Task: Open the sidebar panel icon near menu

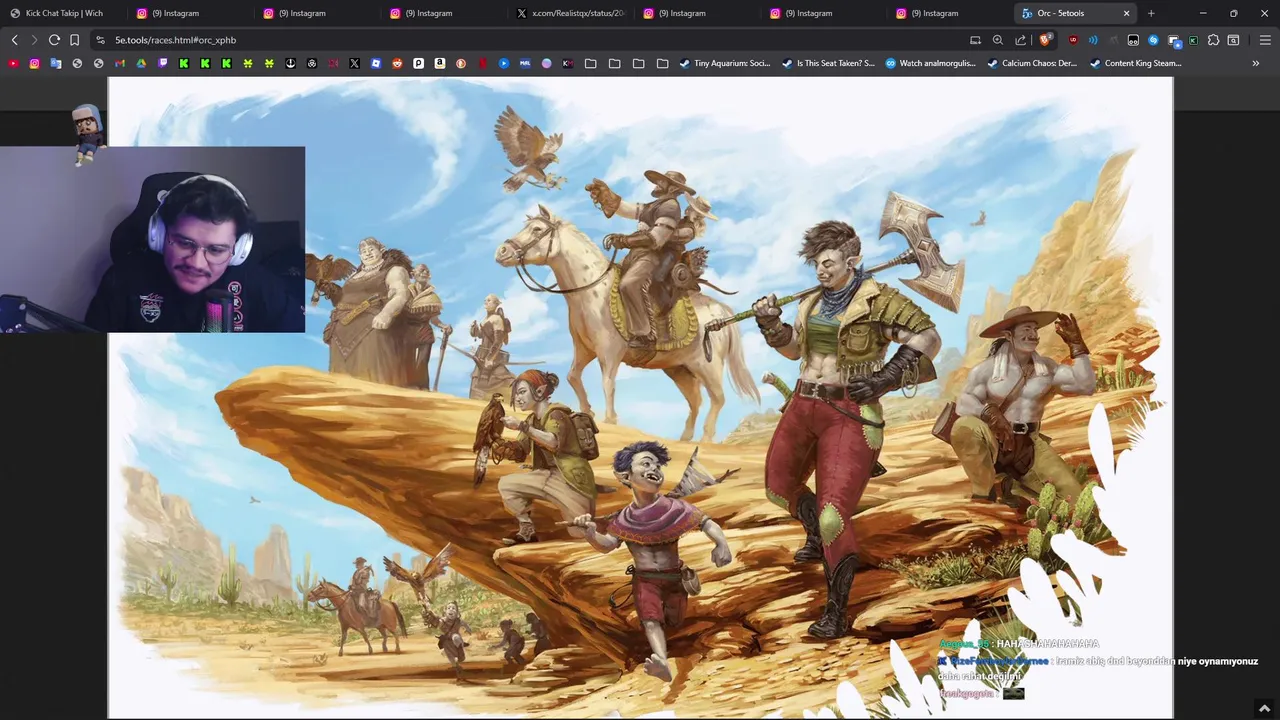Action: coord(1233,40)
